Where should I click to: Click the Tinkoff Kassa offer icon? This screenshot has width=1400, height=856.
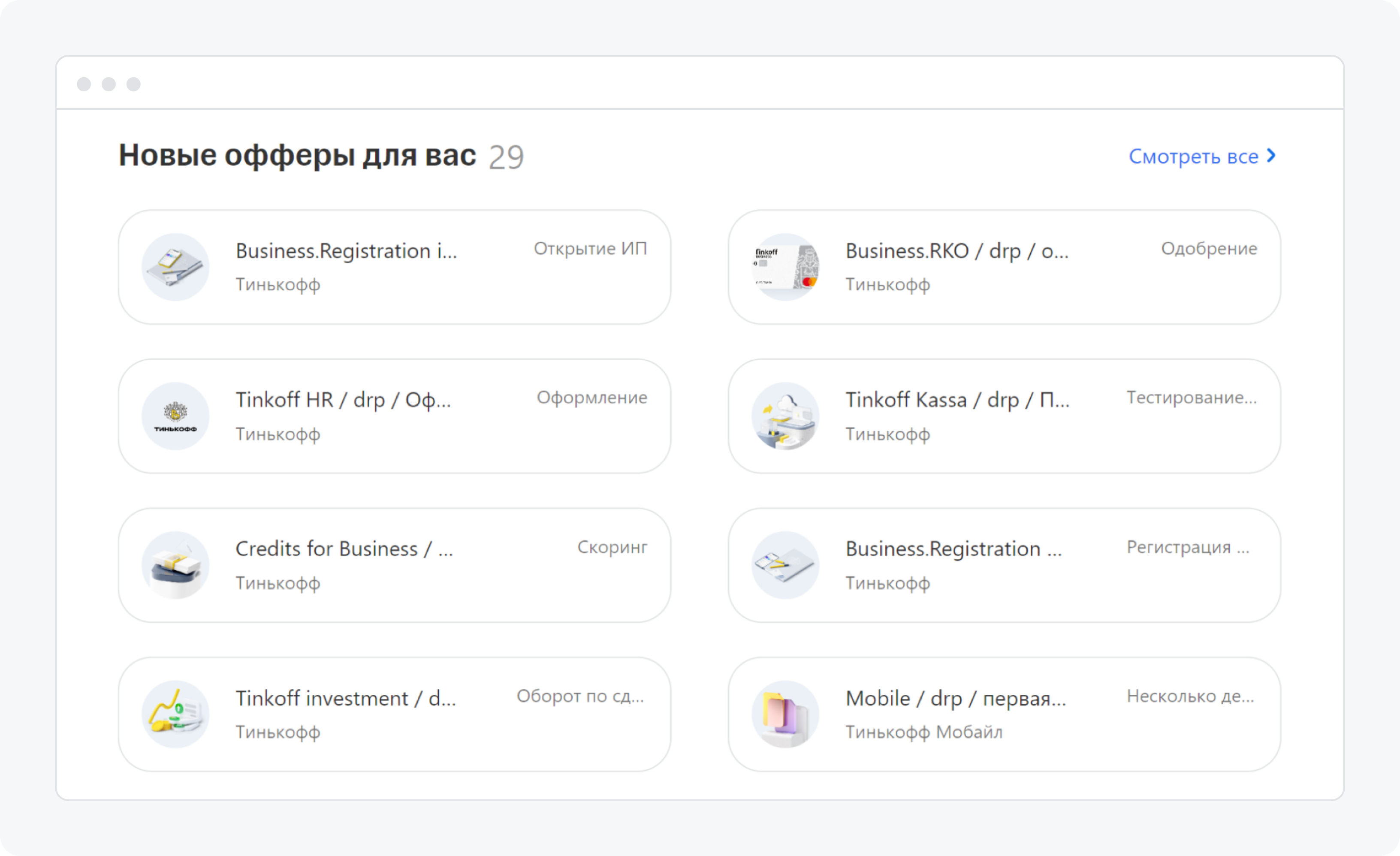(x=785, y=416)
